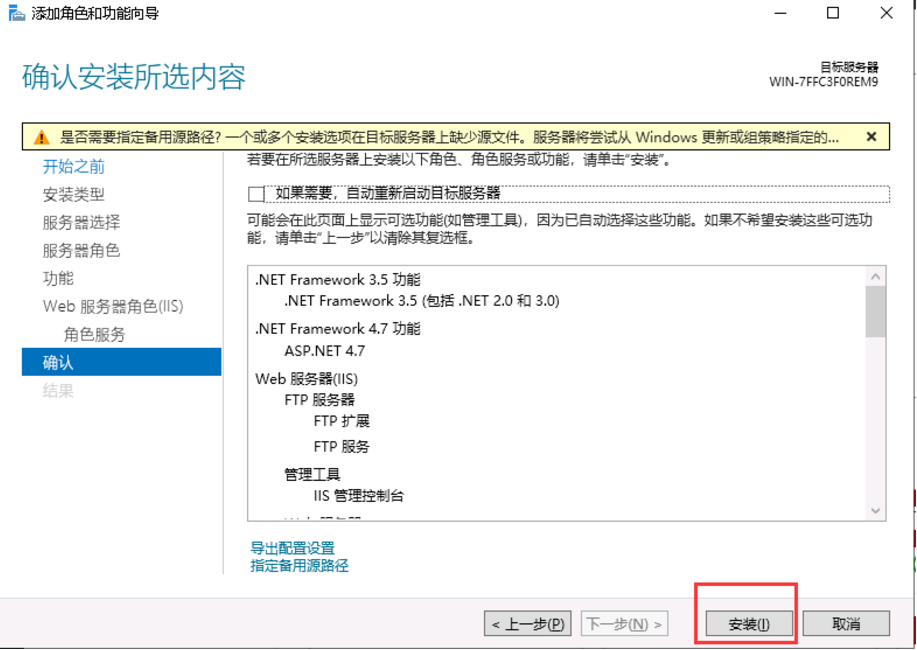
Task: Enable automatic restart of target server checkbox
Action: coord(256,194)
